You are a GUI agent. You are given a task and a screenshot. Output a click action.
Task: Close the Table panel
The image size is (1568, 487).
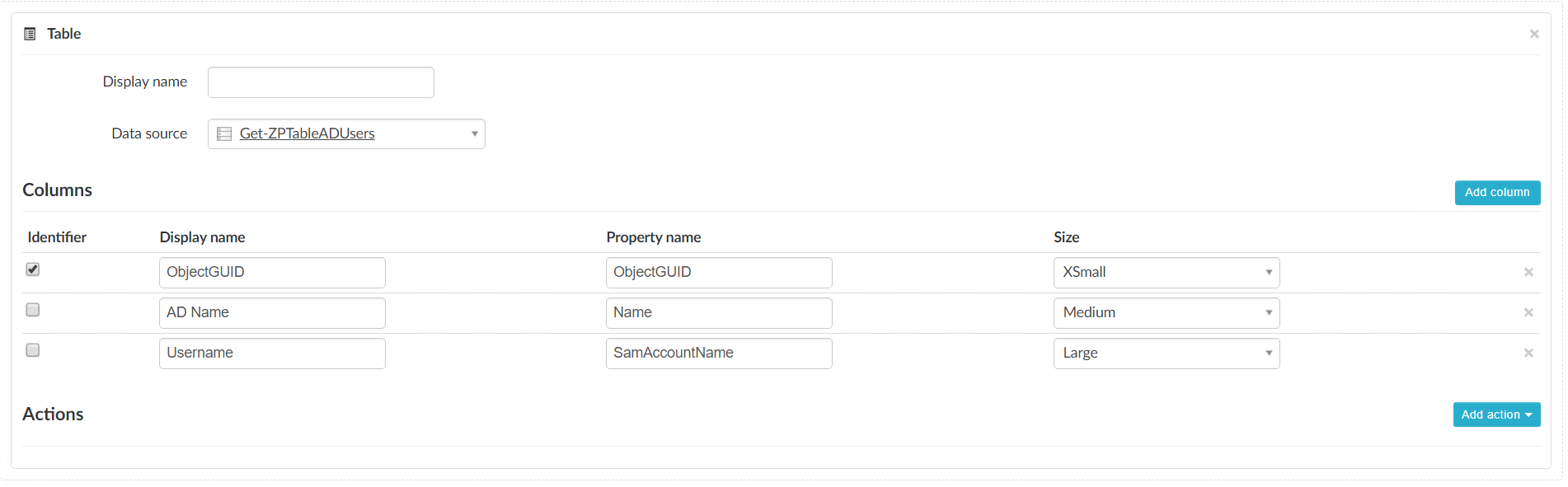tap(1534, 34)
